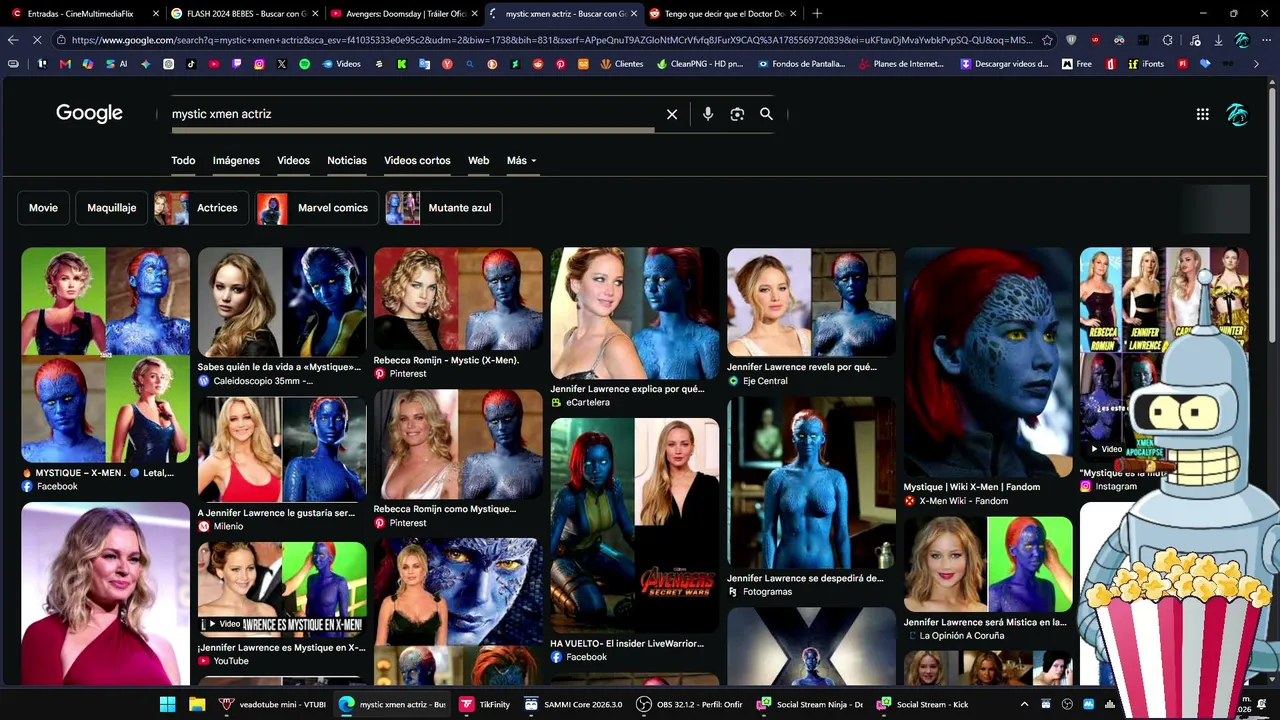
Task: Open the Gmail bookmark
Action: coord(65,64)
